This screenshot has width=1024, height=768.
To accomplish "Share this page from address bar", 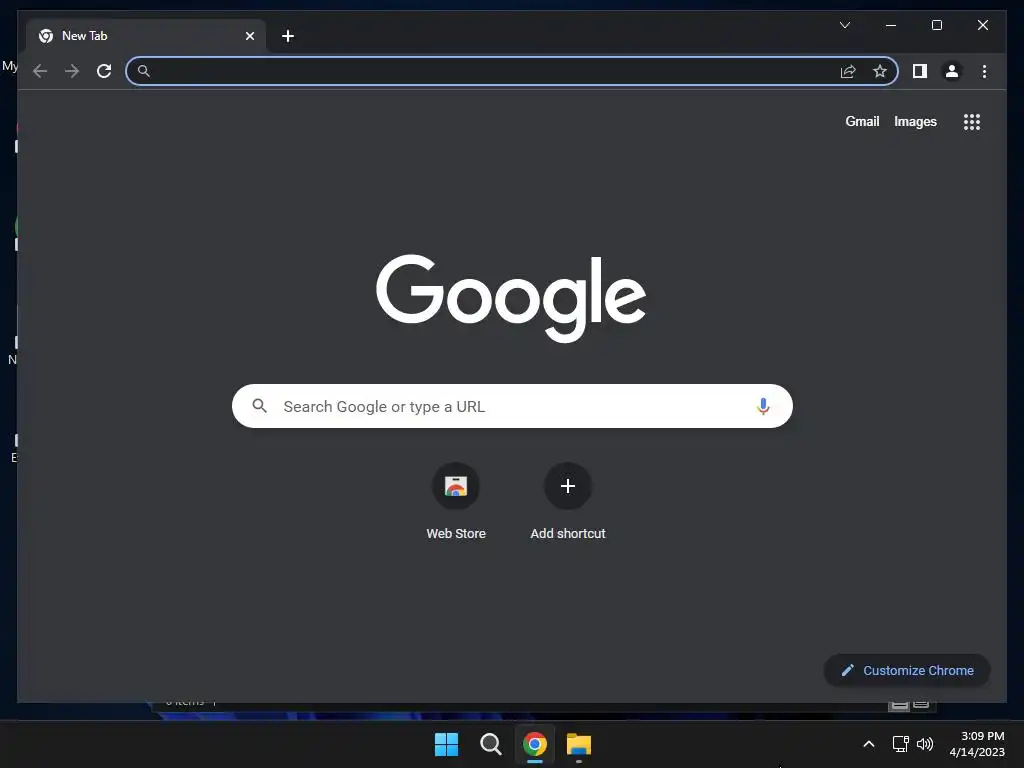I will click(x=848, y=71).
